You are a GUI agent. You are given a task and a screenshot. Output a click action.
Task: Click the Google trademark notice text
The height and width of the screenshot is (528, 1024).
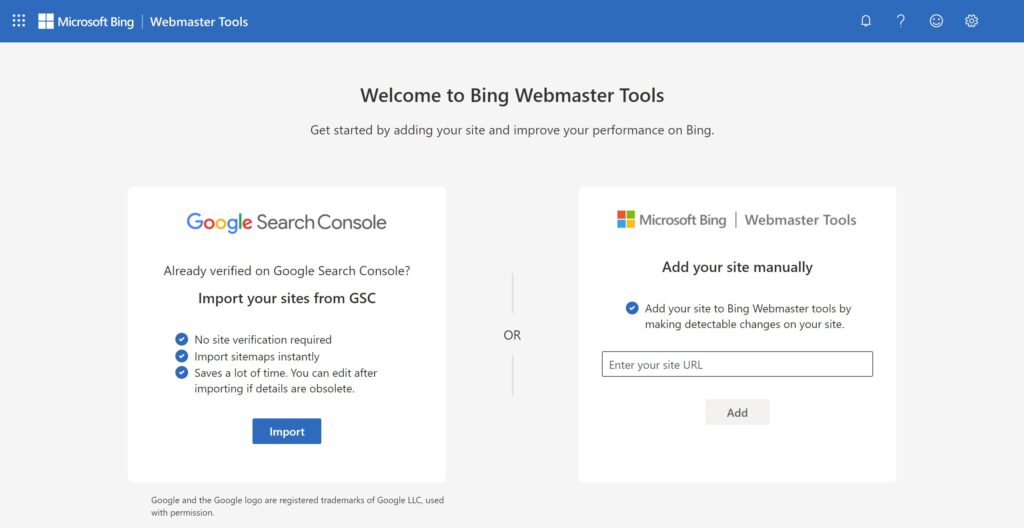click(x=297, y=506)
